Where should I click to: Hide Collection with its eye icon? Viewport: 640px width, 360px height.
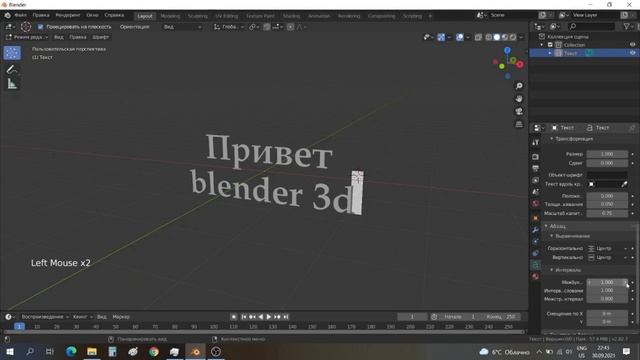[x=632, y=45]
